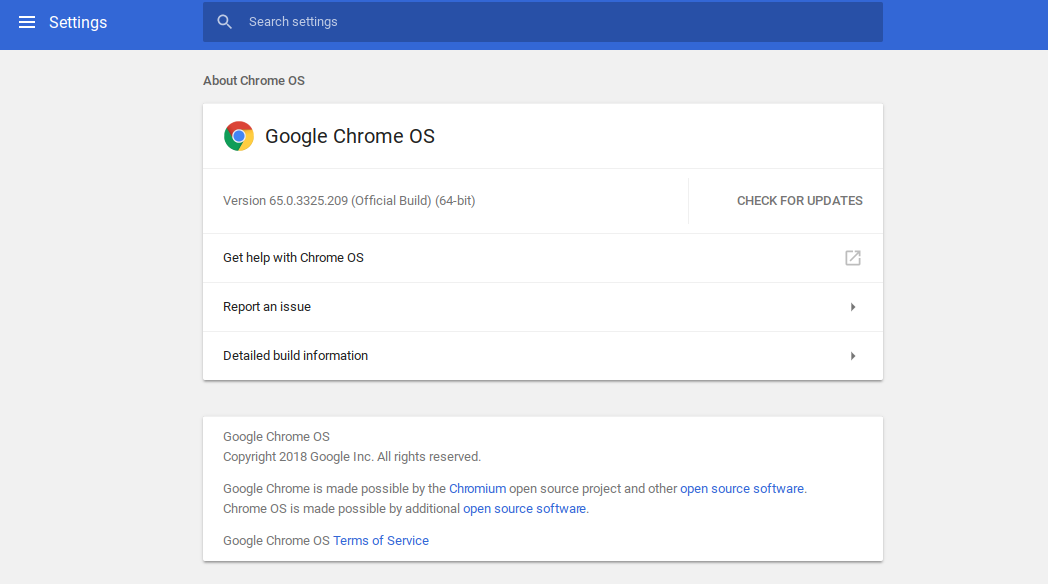Open first open source software link
This screenshot has height=584, width=1048.
[x=742, y=488]
